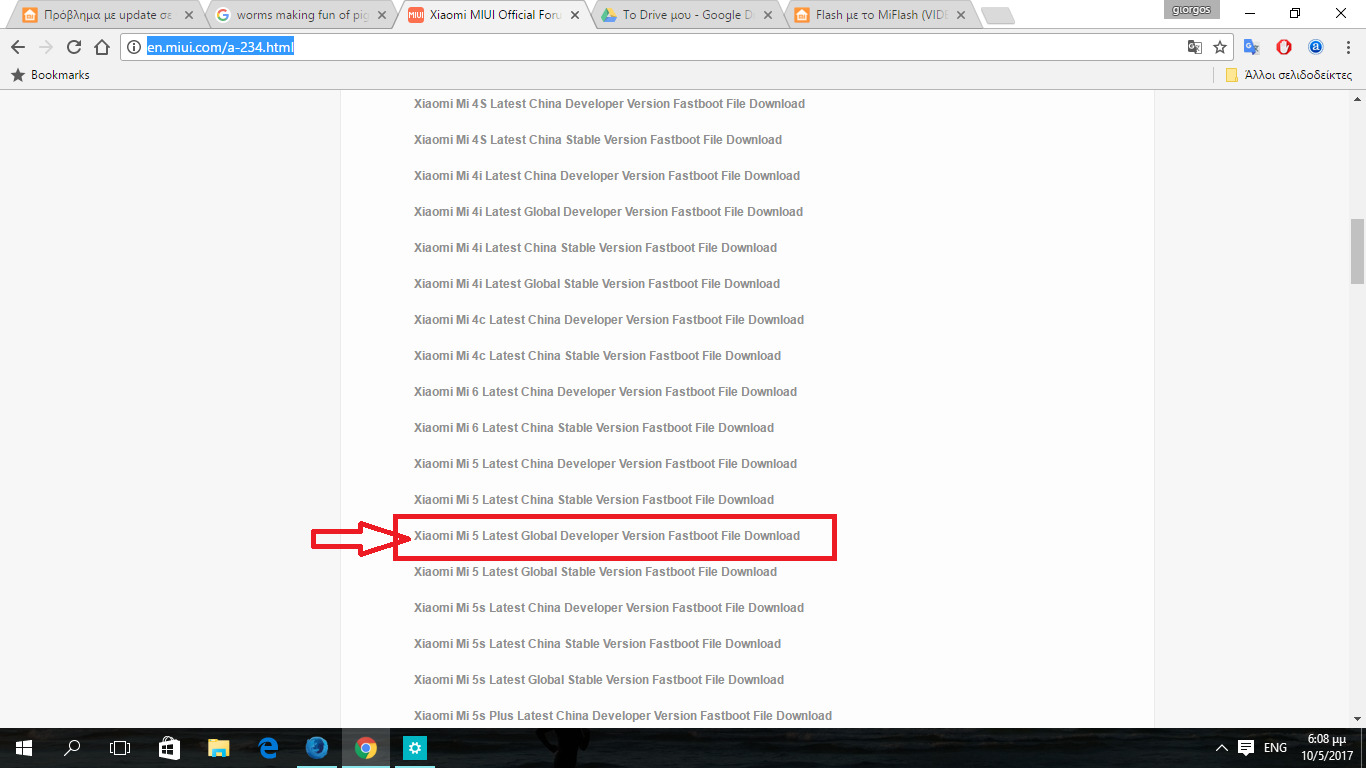Launch the Windows Store from taskbar
This screenshot has height=768, width=1366.
pyautogui.click(x=169, y=748)
